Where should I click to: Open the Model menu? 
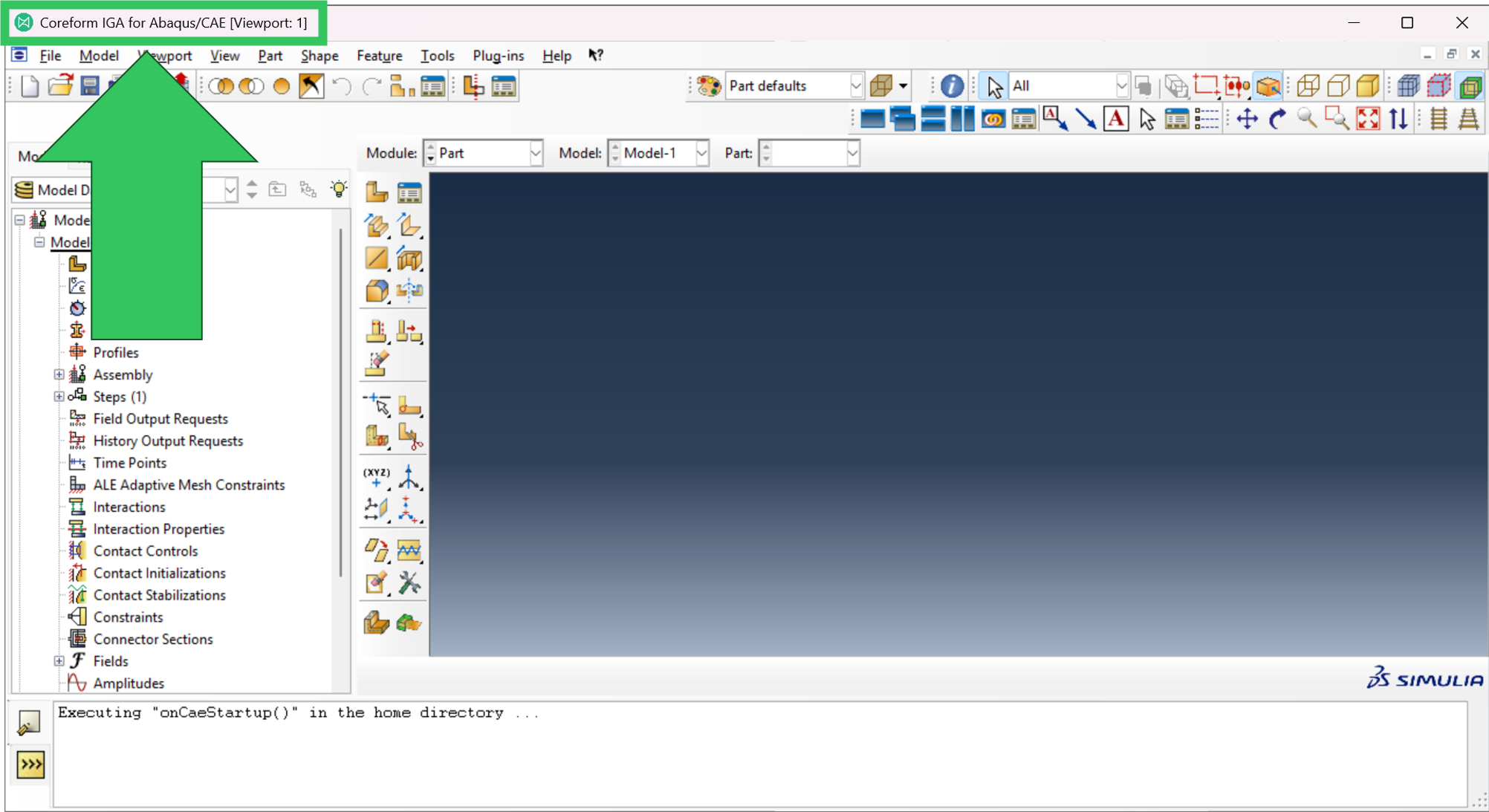pos(99,56)
